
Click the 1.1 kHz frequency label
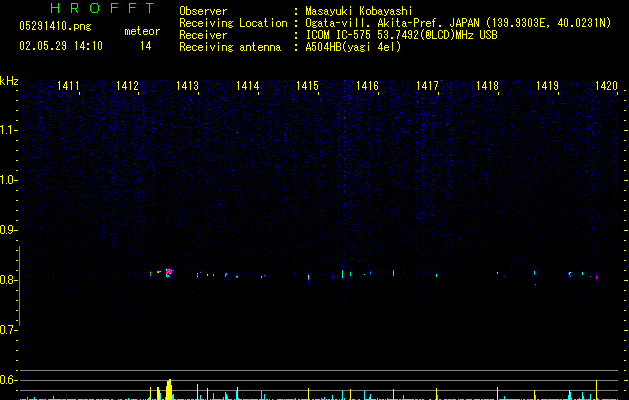coord(8,130)
